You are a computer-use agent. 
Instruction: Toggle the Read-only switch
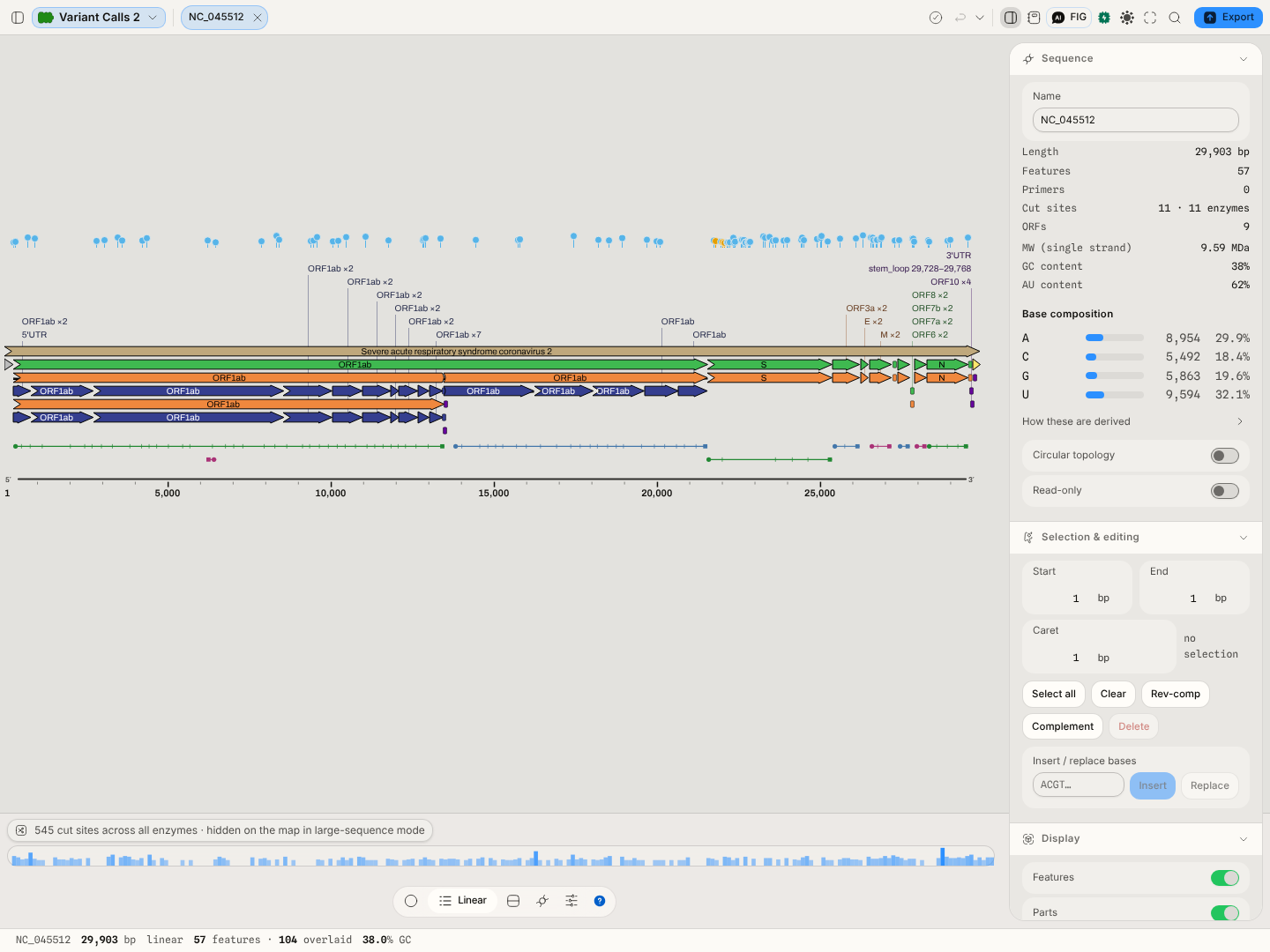1225,491
